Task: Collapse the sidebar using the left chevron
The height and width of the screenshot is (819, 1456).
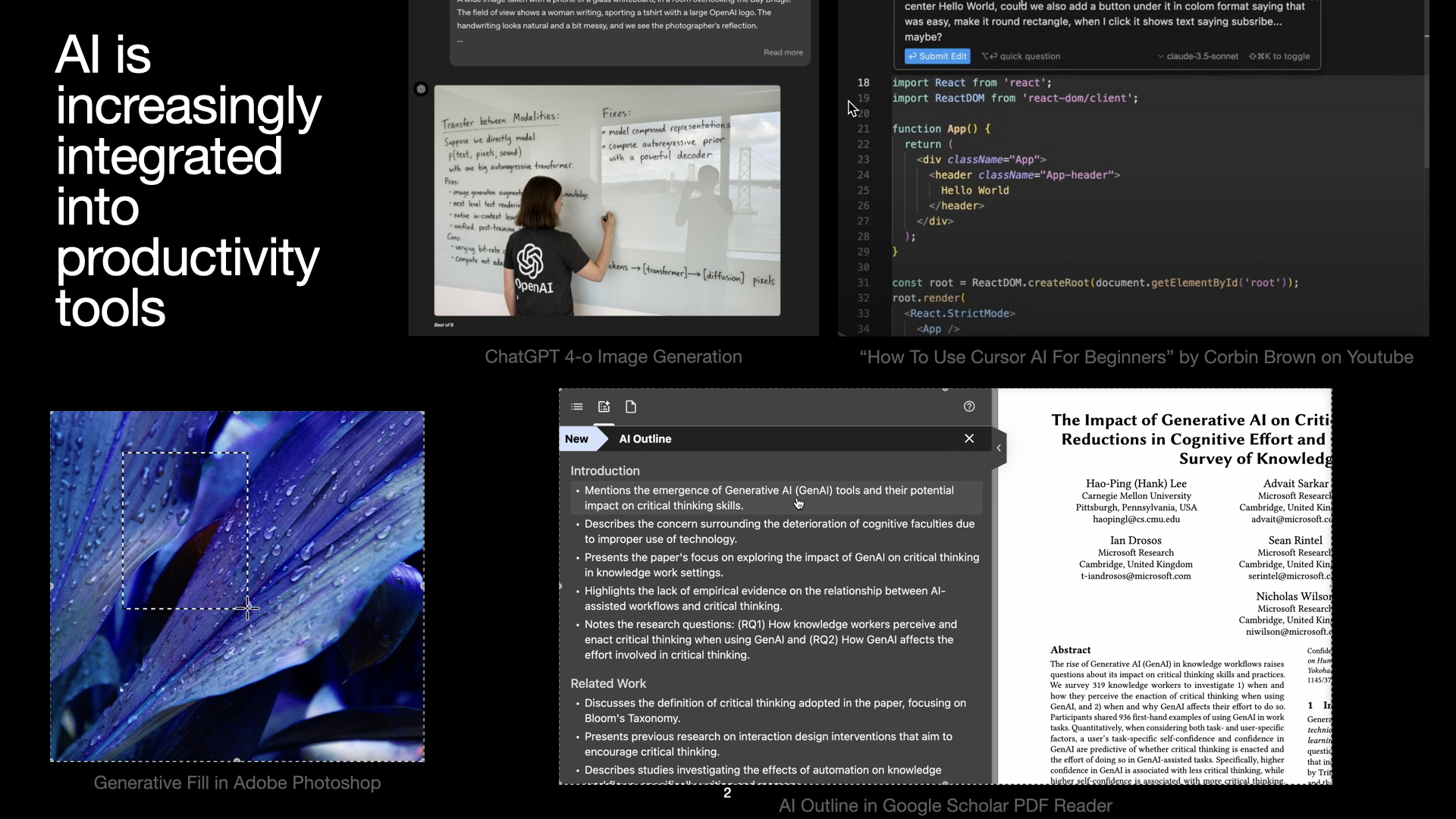Action: point(999,448)
